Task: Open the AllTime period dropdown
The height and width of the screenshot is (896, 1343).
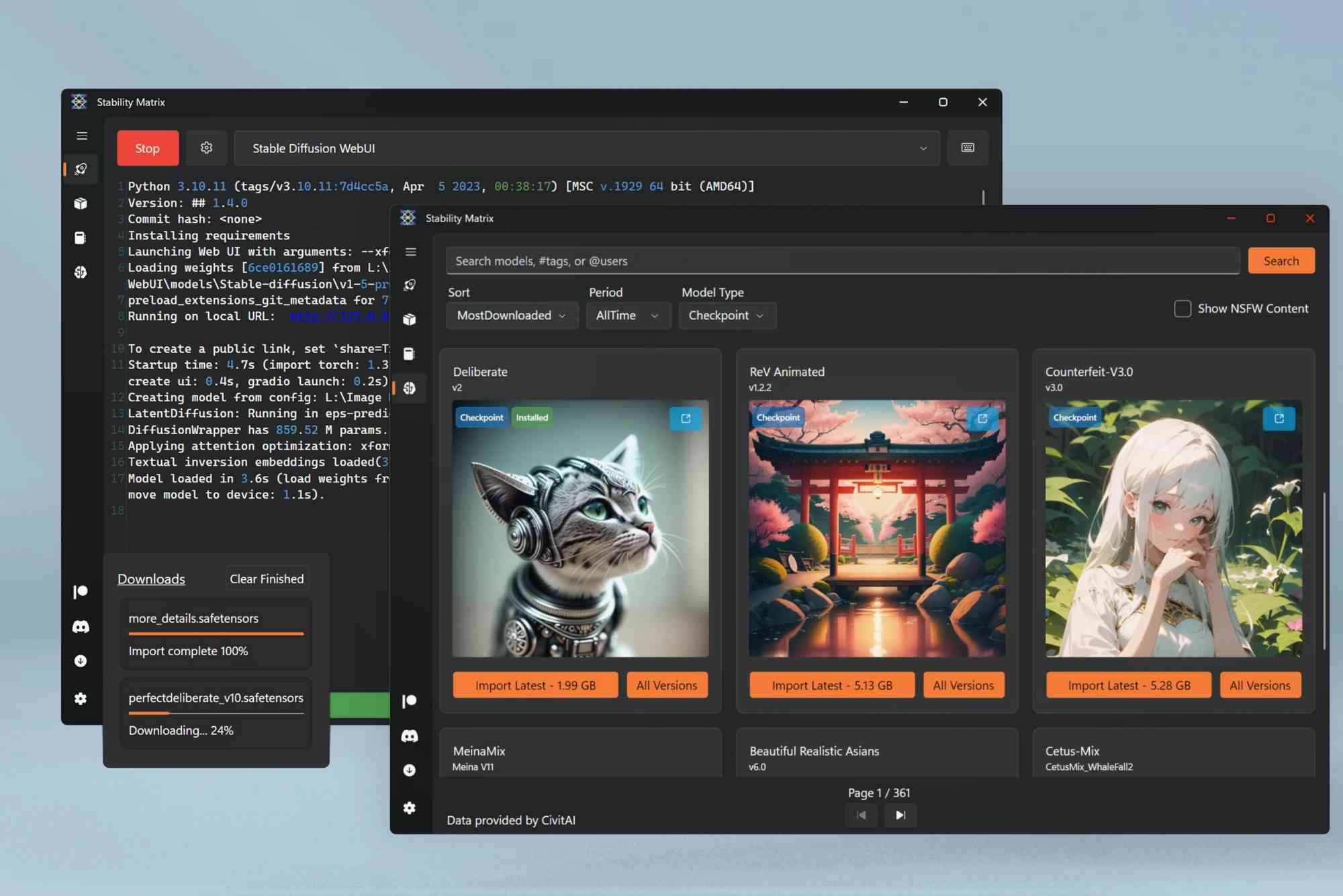Action: click(x=628, y=315)
